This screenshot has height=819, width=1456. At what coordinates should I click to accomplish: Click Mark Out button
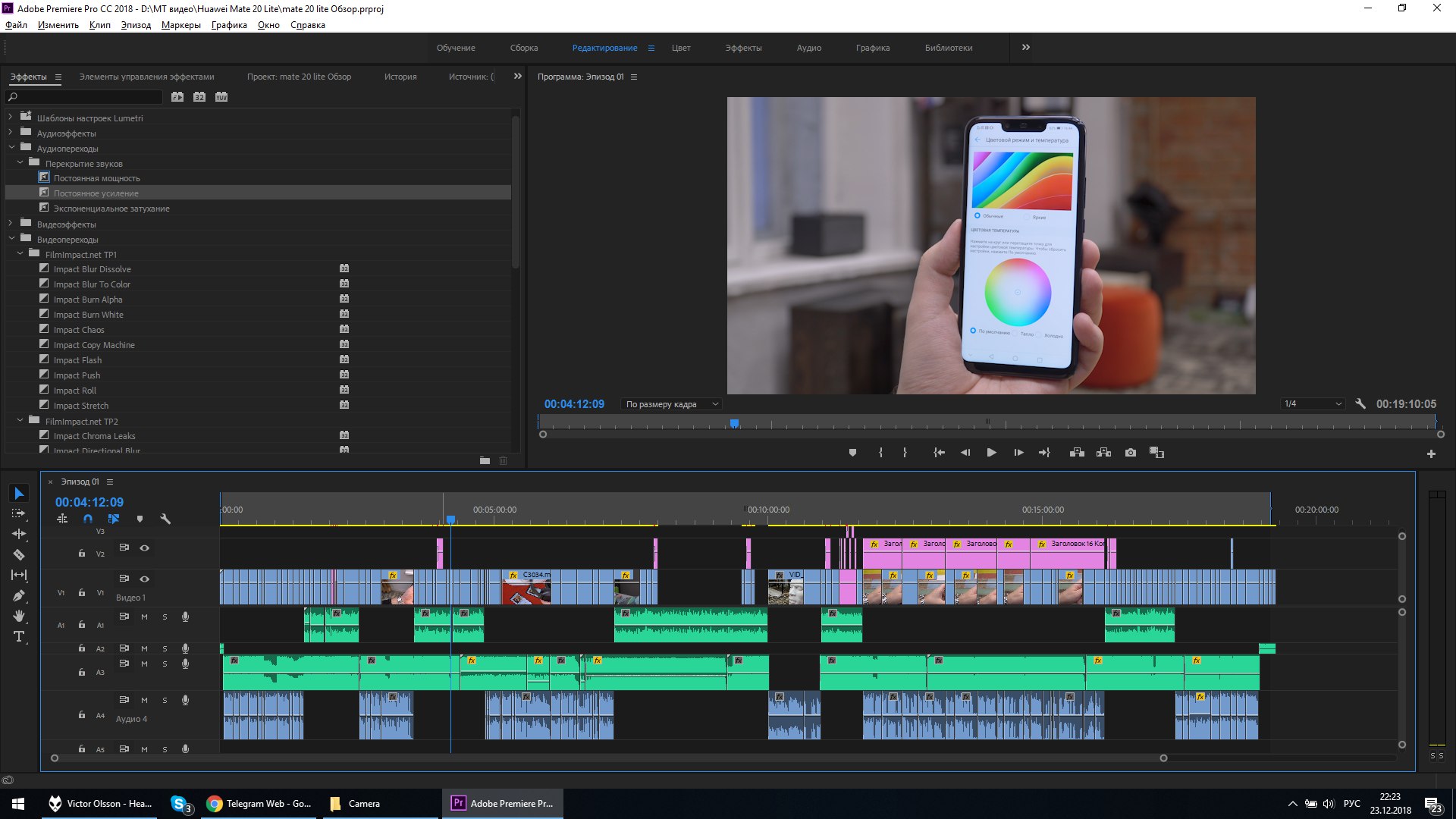(905, 453)
